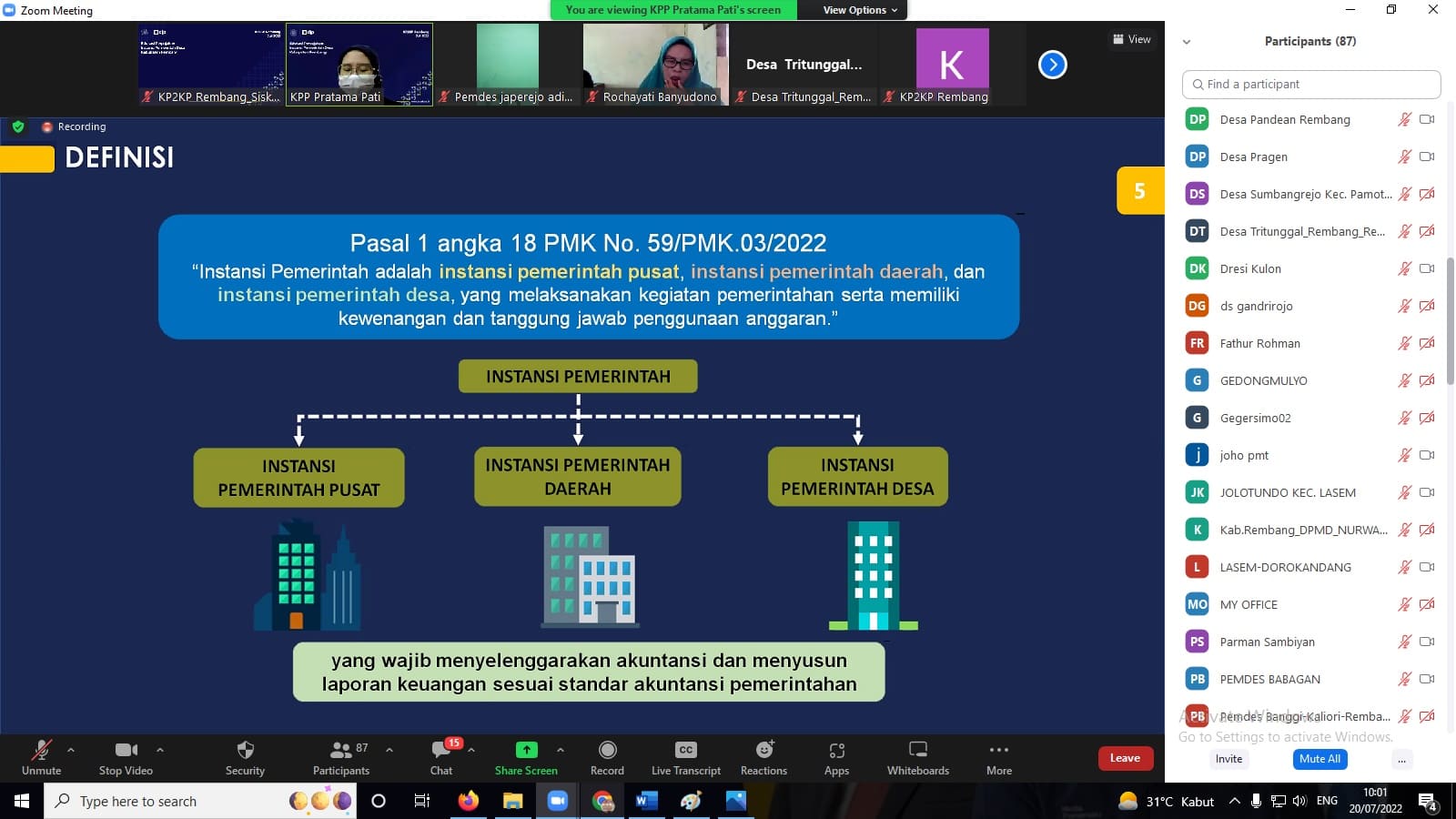Expand audio options arrow beside Unmute

click(71, 750)
